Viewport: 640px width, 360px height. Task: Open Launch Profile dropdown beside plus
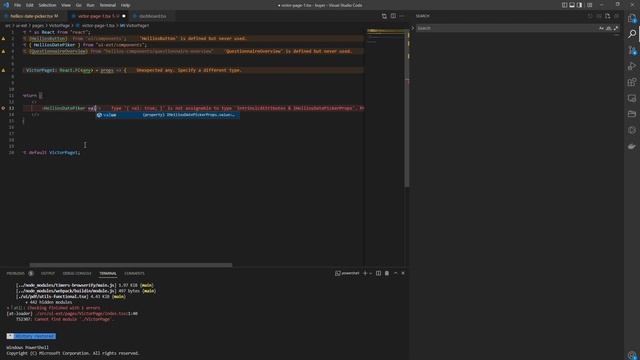point(371,273)
